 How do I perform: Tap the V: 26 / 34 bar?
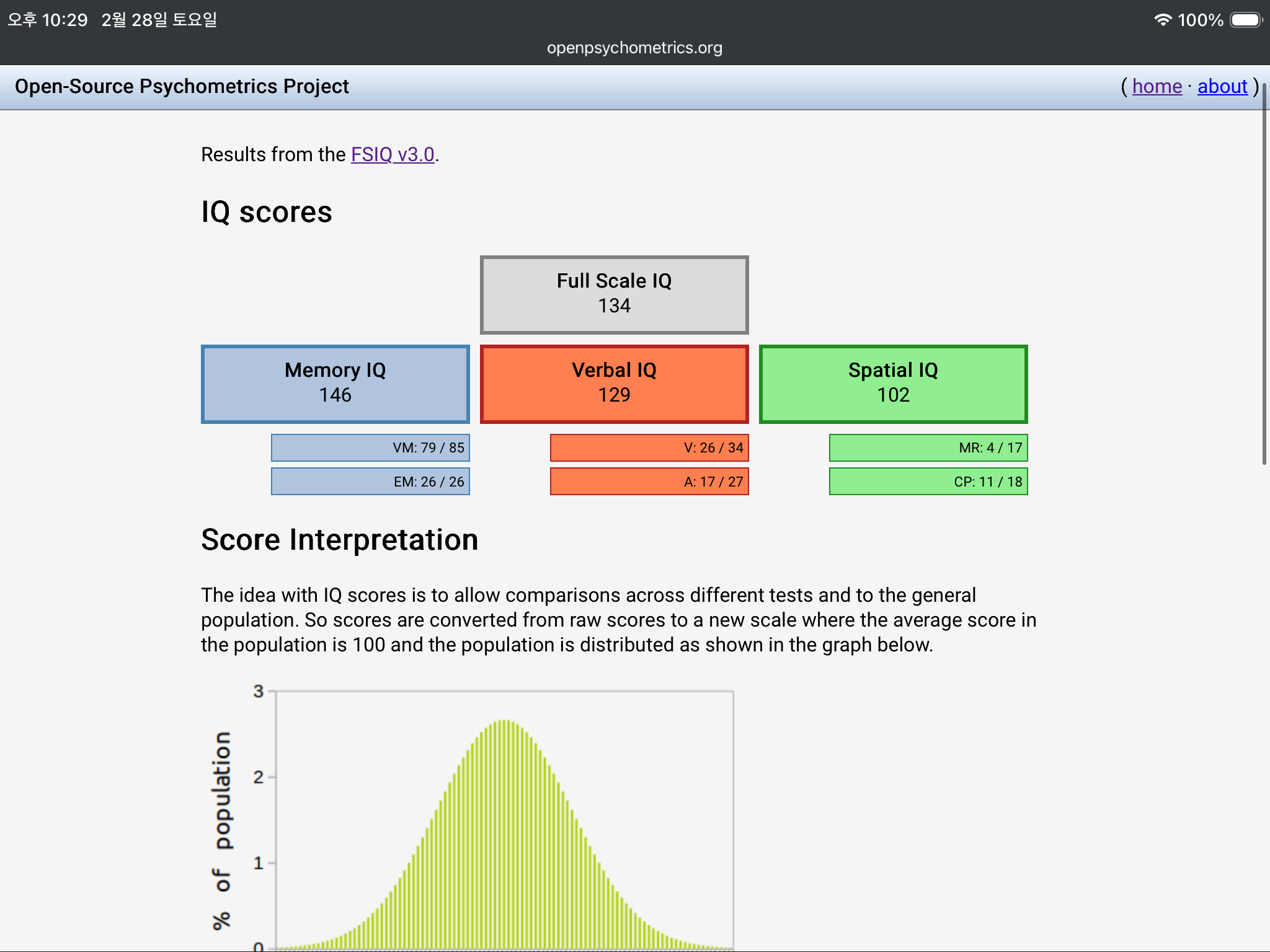pyautogui.click(x=649, y=447)
